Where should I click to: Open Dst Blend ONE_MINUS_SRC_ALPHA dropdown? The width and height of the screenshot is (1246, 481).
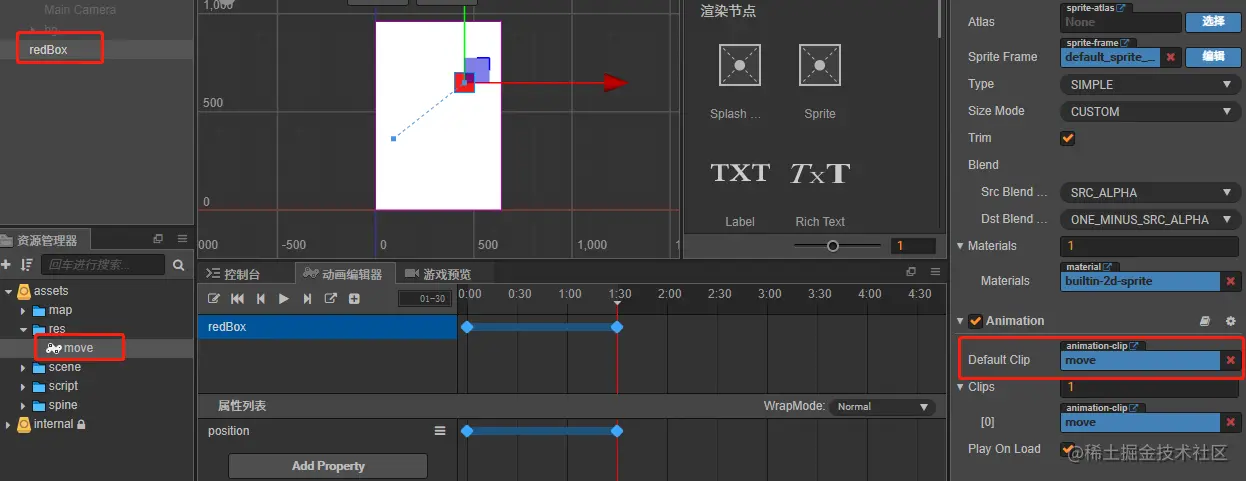click(1149, 220)
